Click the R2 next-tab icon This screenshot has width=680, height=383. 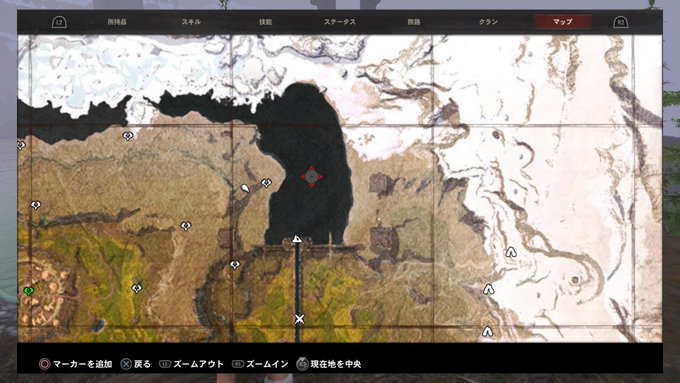pos(621,22)
